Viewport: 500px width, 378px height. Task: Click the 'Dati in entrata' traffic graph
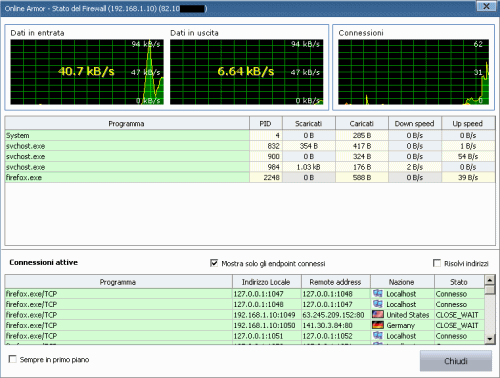point(87,72)
